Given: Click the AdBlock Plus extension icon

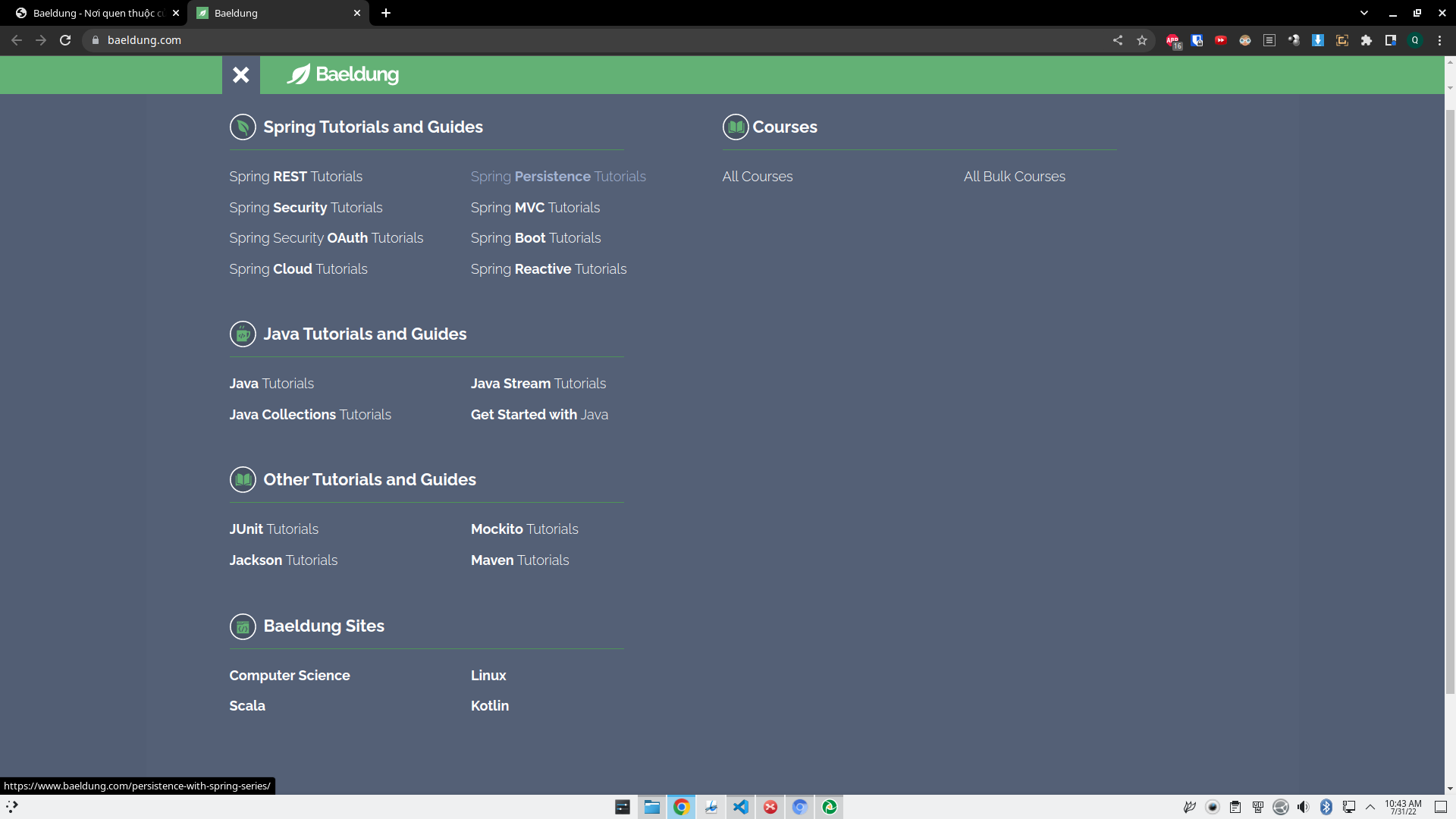Looking at the screenshot, I should [x=1173, y=41].
